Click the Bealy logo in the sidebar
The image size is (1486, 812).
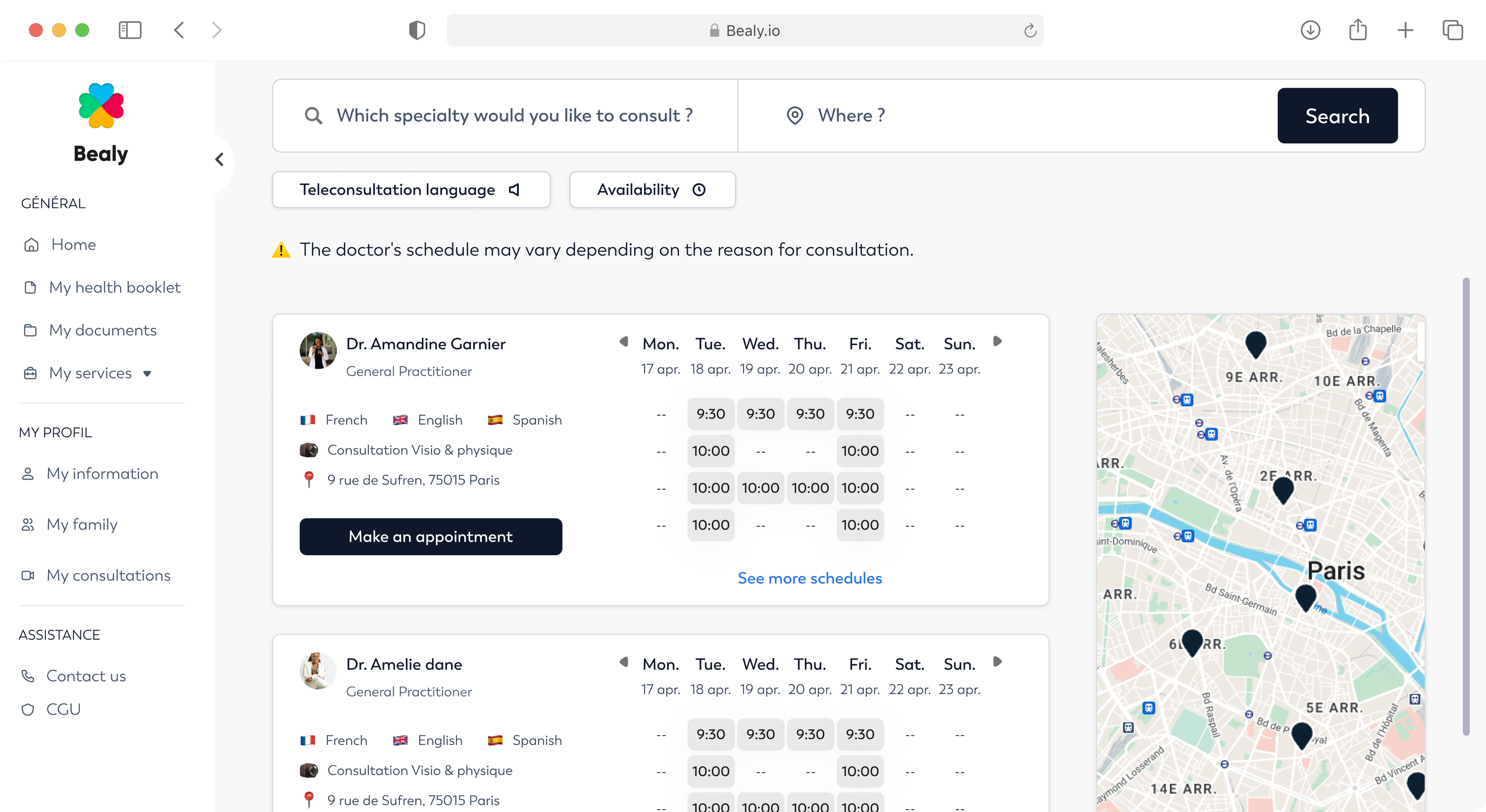point(101,106)
